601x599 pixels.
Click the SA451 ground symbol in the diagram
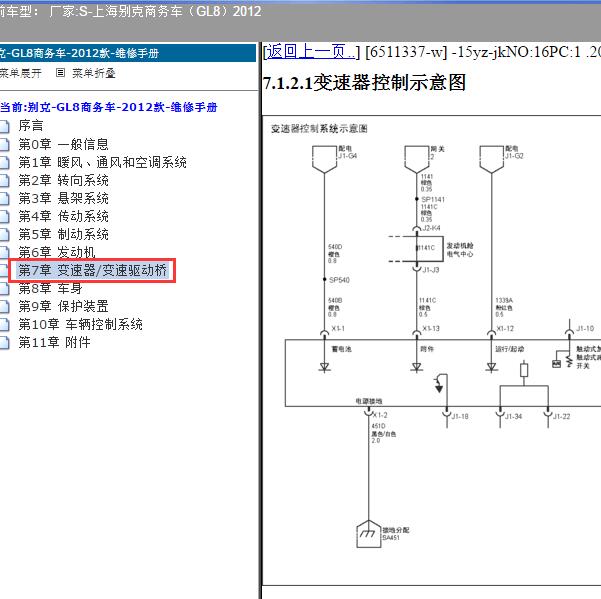[x=369, y=534]
